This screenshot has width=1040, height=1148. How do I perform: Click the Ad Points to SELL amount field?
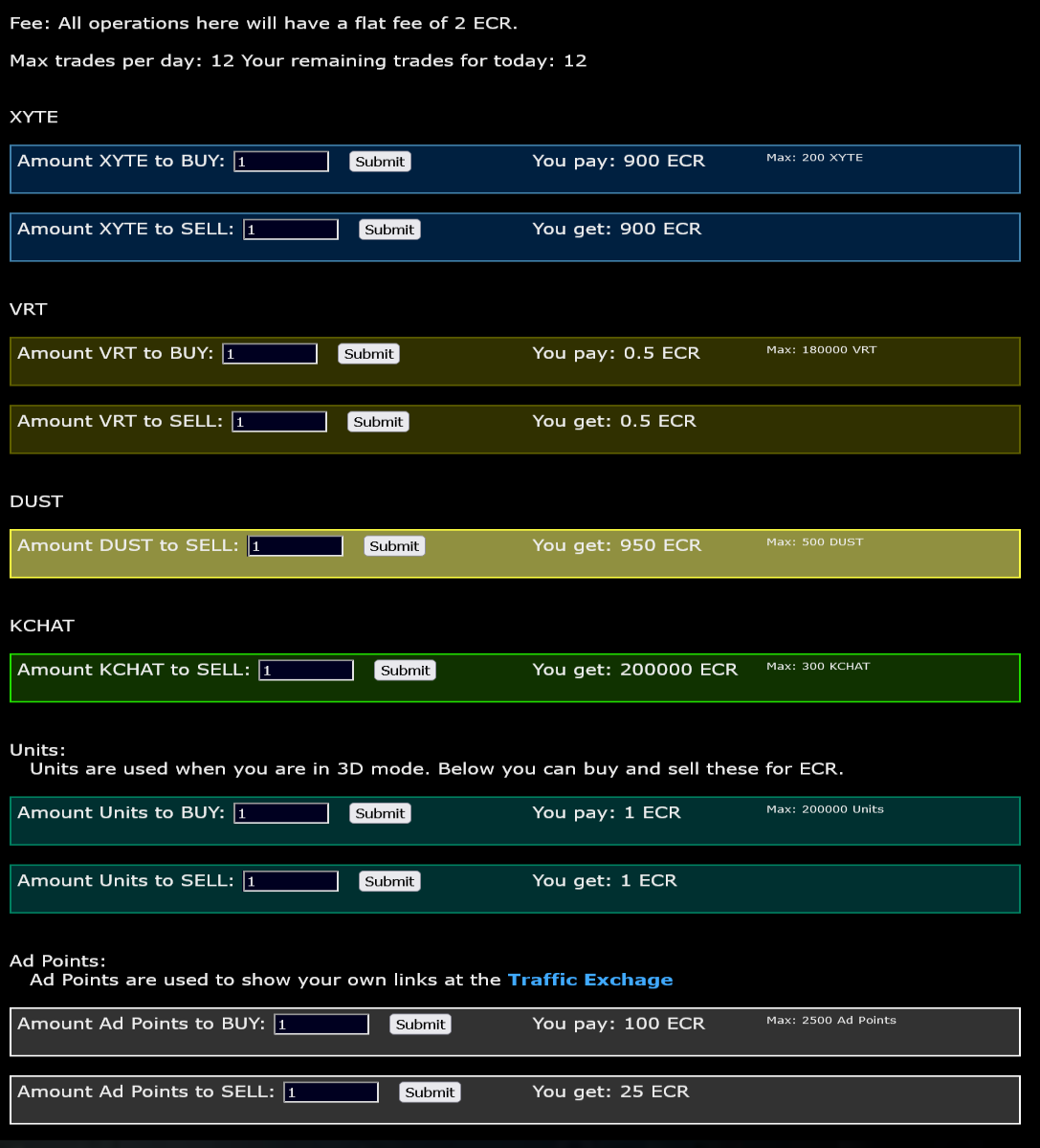tap(331, 1093)
